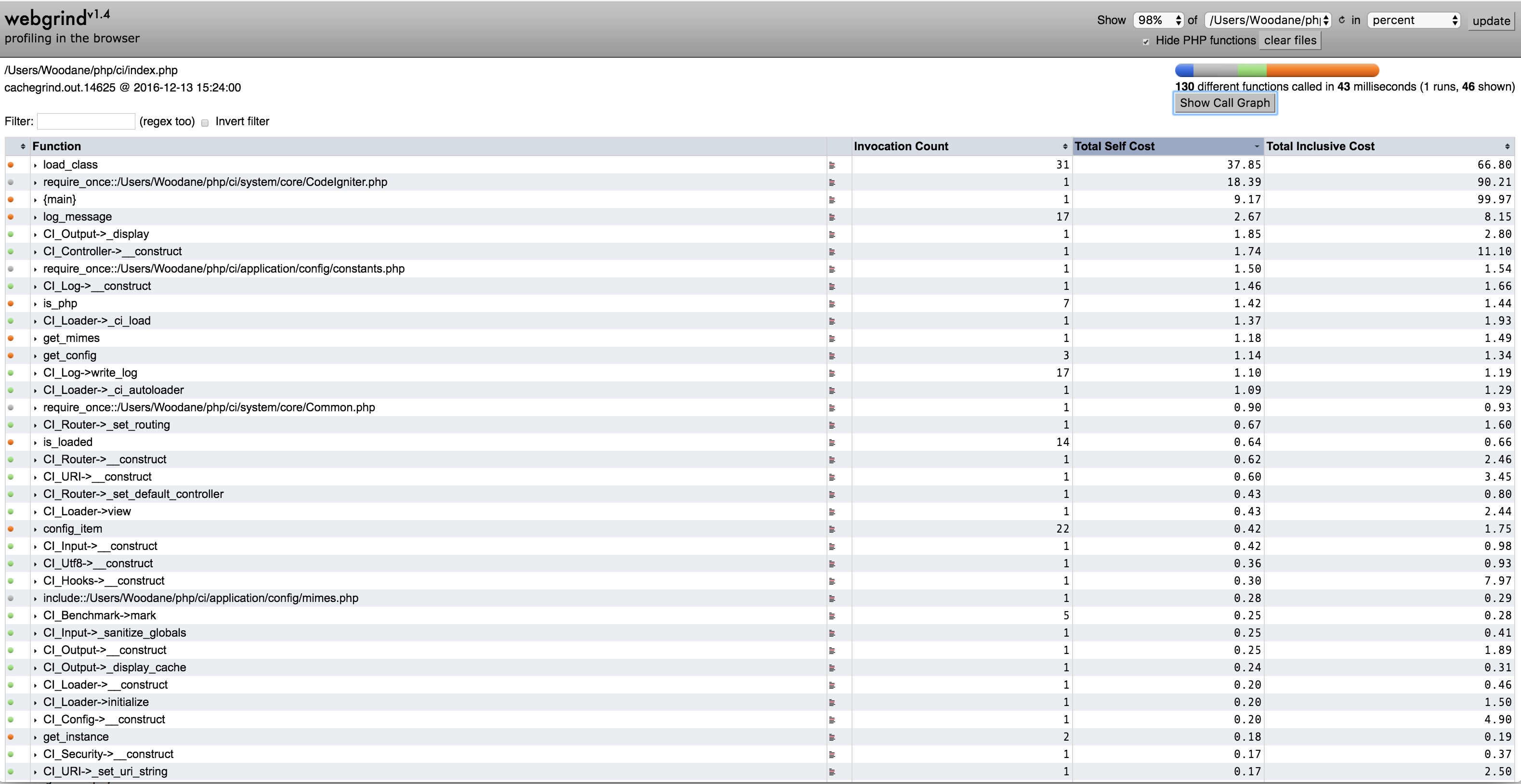This screenshot has height=784, width=1521.
Task: Click the reload files icon beside file dropdown
Action: 1341,20
